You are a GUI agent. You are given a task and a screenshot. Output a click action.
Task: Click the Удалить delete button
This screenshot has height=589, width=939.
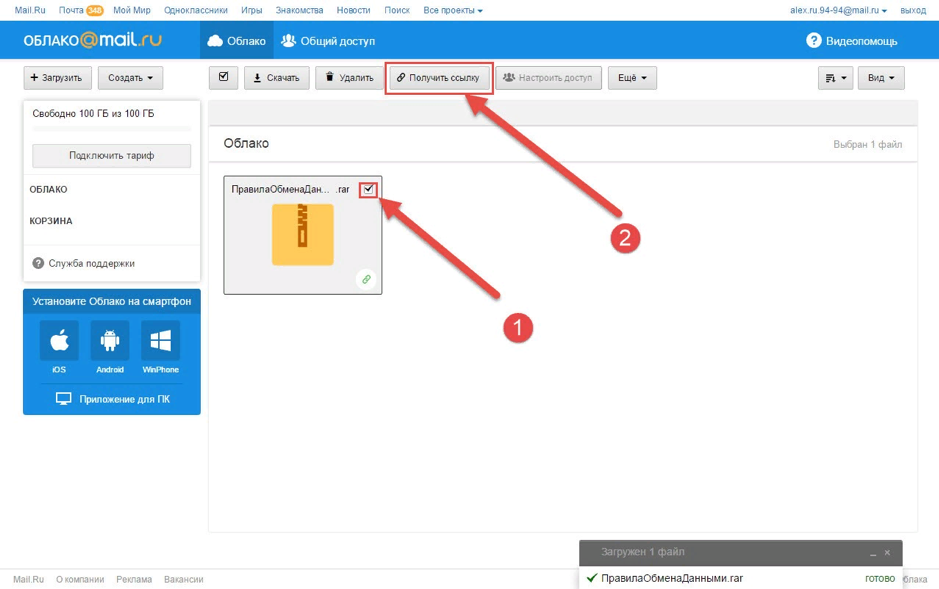(349, 78)
